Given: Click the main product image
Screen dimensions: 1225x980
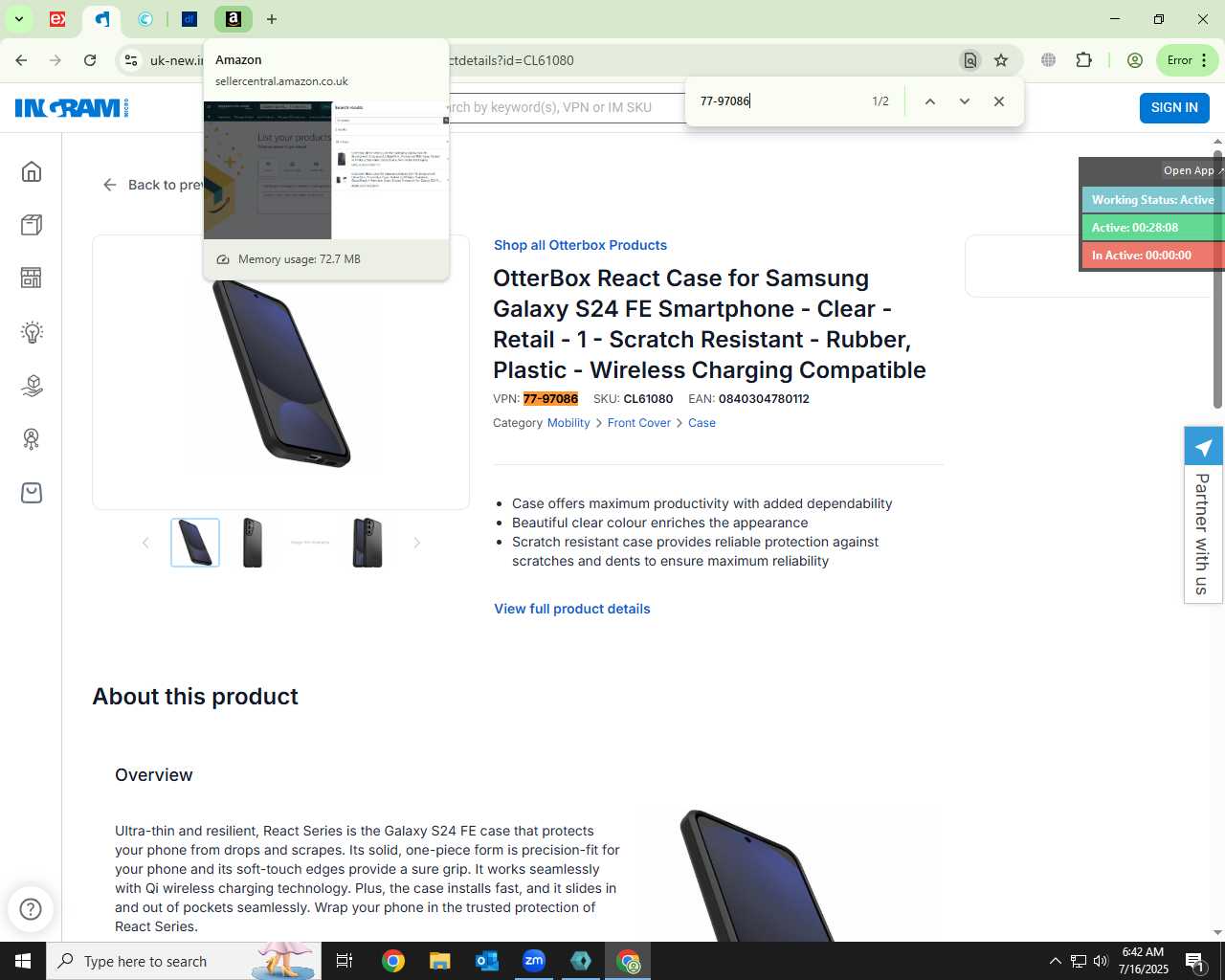Looking at the screenshot, I should pos(280,373).
